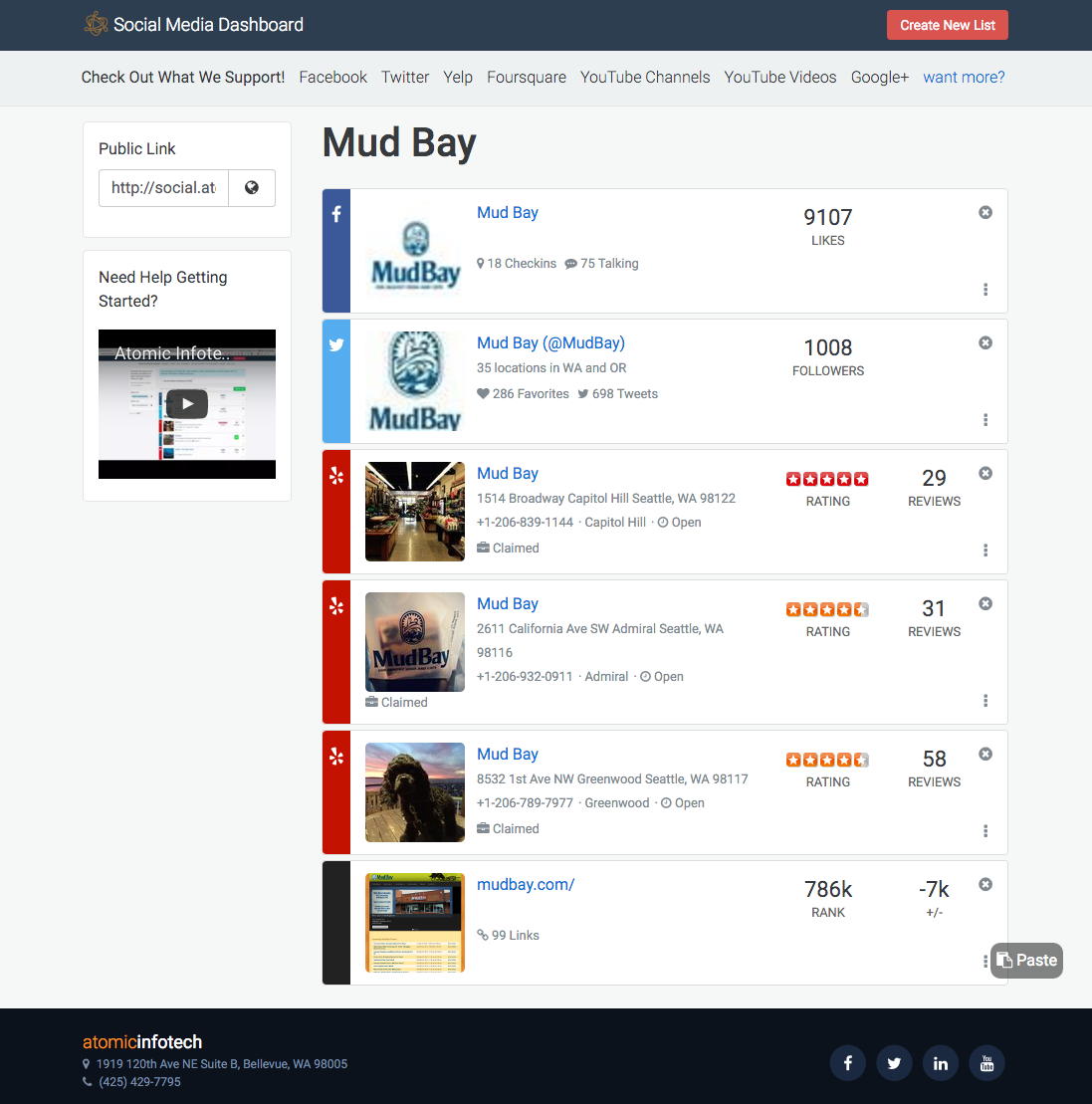Click '75 Talking' on Facebook card
1092x1104 pixels.
[x=602, y=264]
